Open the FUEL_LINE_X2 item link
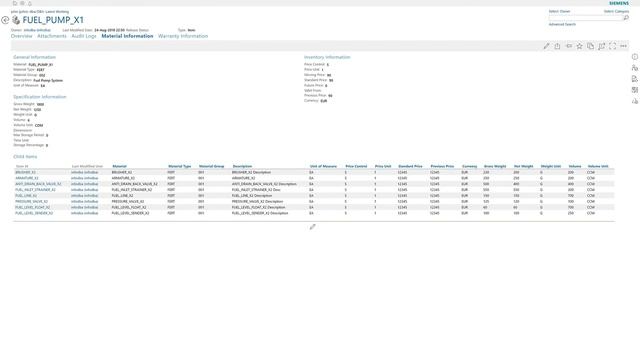The image size is (640, 360). pos(26,196)
